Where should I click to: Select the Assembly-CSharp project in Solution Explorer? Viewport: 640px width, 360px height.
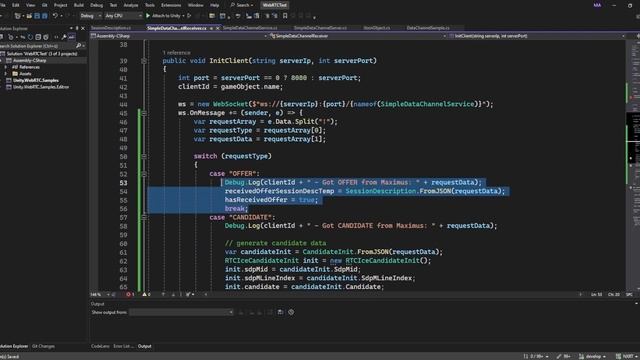point(29,60)
